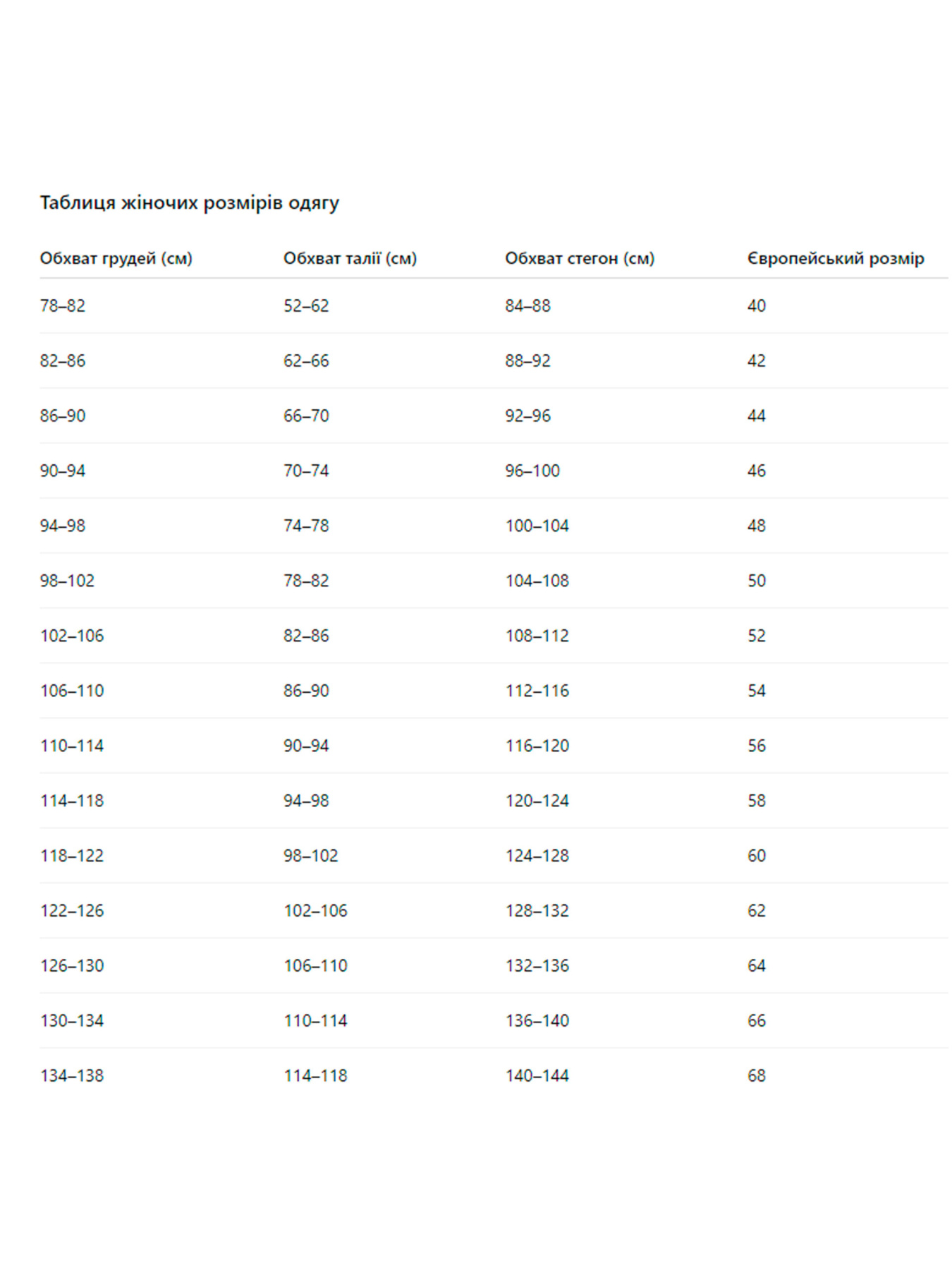Select European size 40 cell
The image size is (952, 1270).
click(x=756, y=306)
